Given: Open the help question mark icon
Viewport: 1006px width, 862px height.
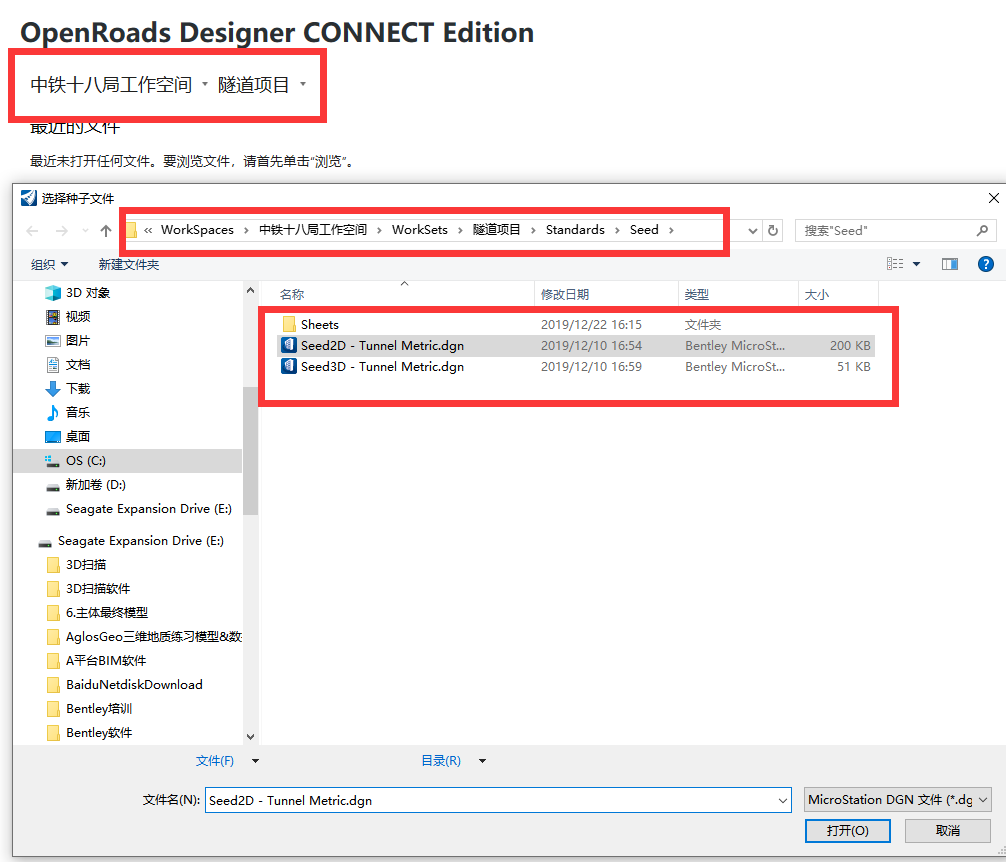Looking at the screenshot, I should (x=985, y=264).
